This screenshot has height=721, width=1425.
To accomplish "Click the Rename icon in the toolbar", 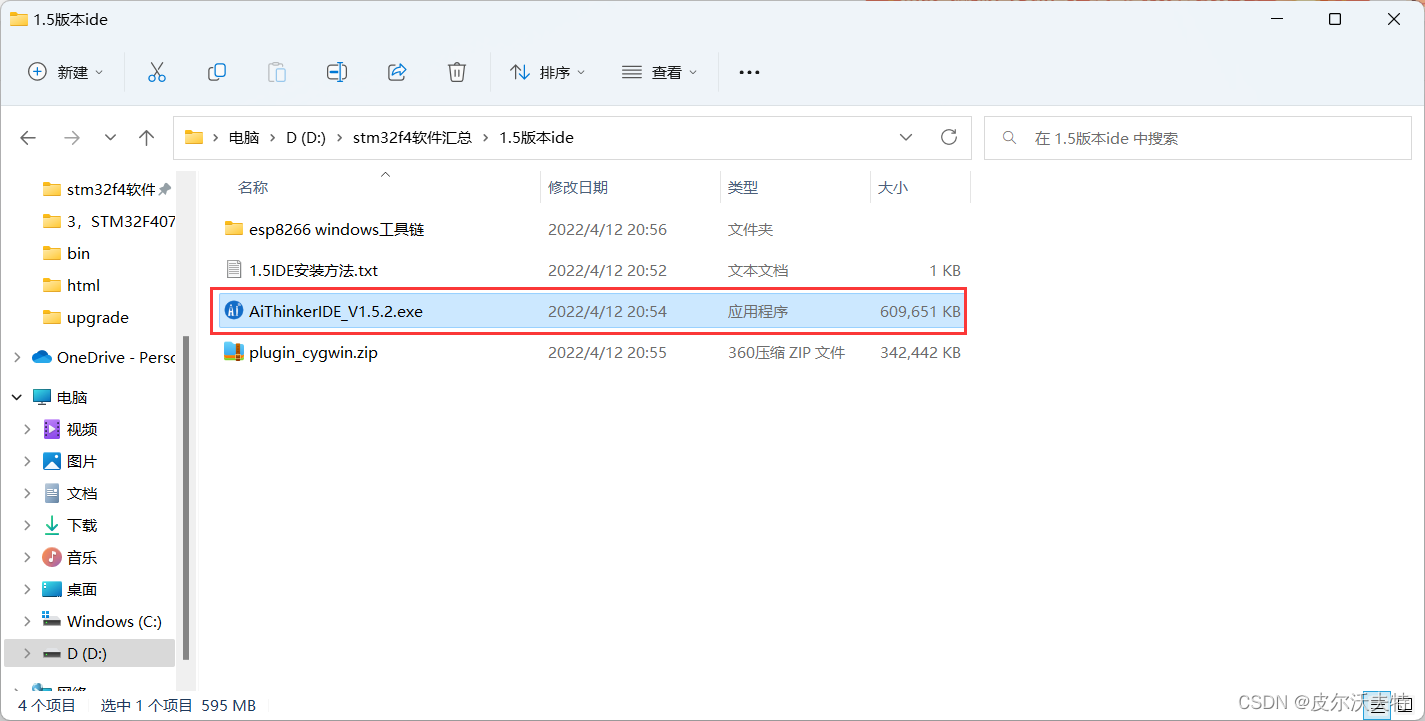I will [x=337, y=72].
